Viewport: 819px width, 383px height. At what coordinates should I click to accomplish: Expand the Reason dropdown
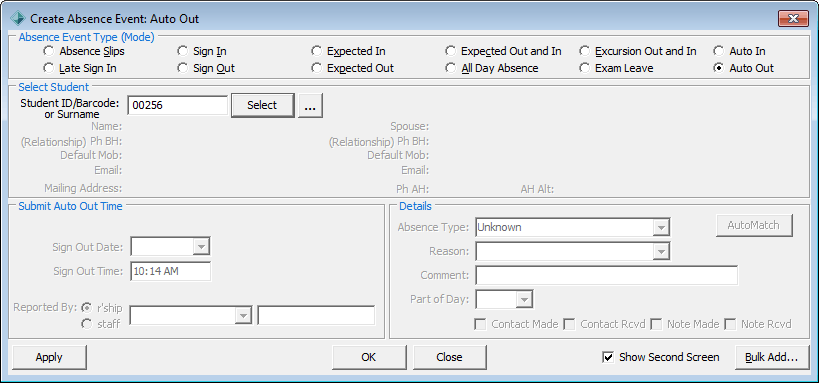(661, 251)
